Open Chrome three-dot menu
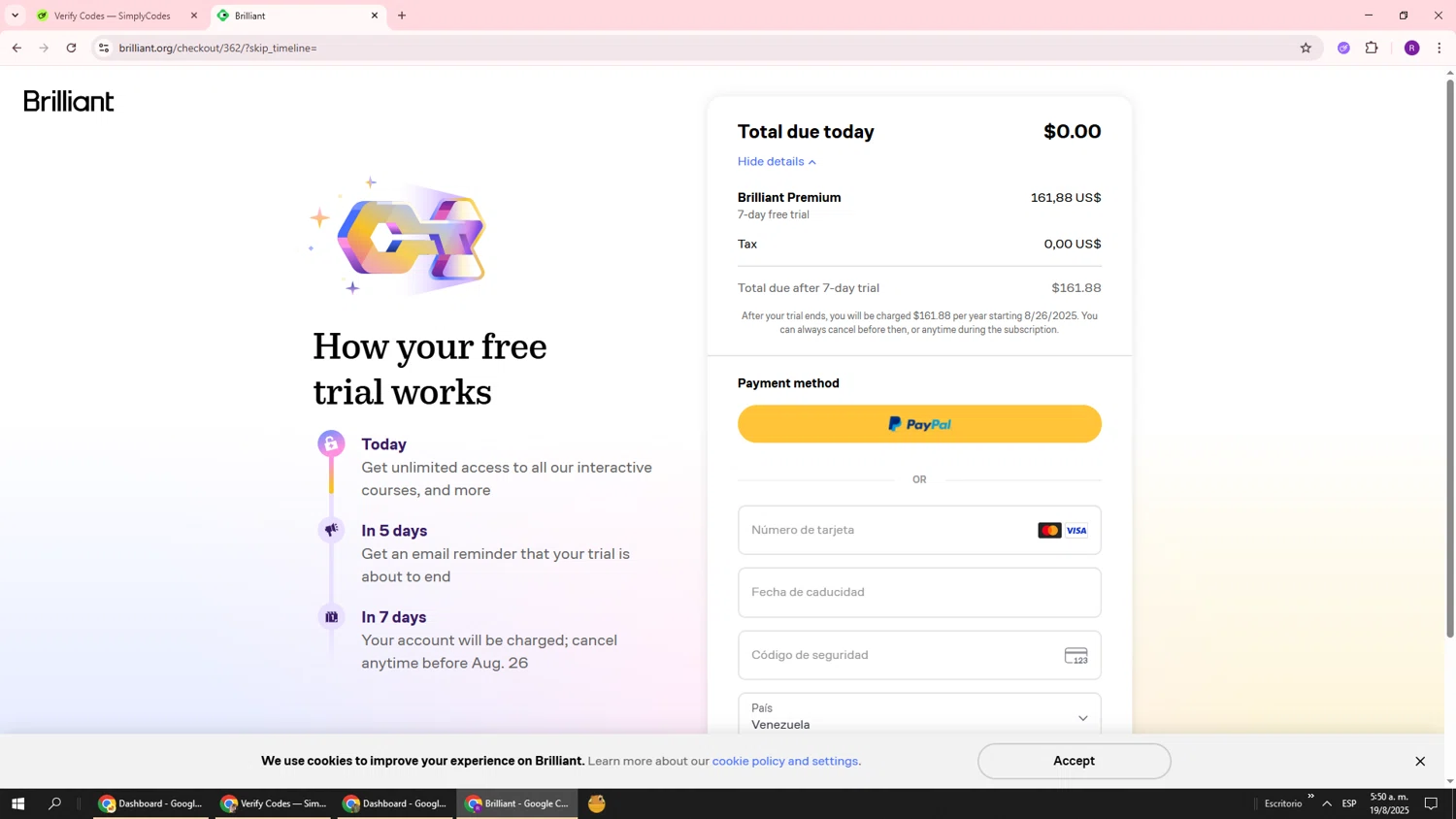The image size is (1456, 819). pyautogui.click(x=1439, y=48)
